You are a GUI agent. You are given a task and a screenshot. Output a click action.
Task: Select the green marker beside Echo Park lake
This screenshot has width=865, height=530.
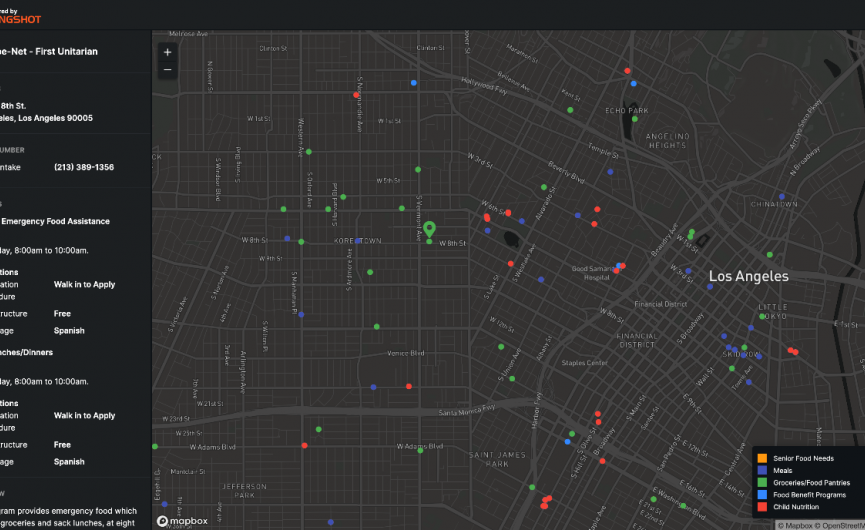(x=635, y=119)
